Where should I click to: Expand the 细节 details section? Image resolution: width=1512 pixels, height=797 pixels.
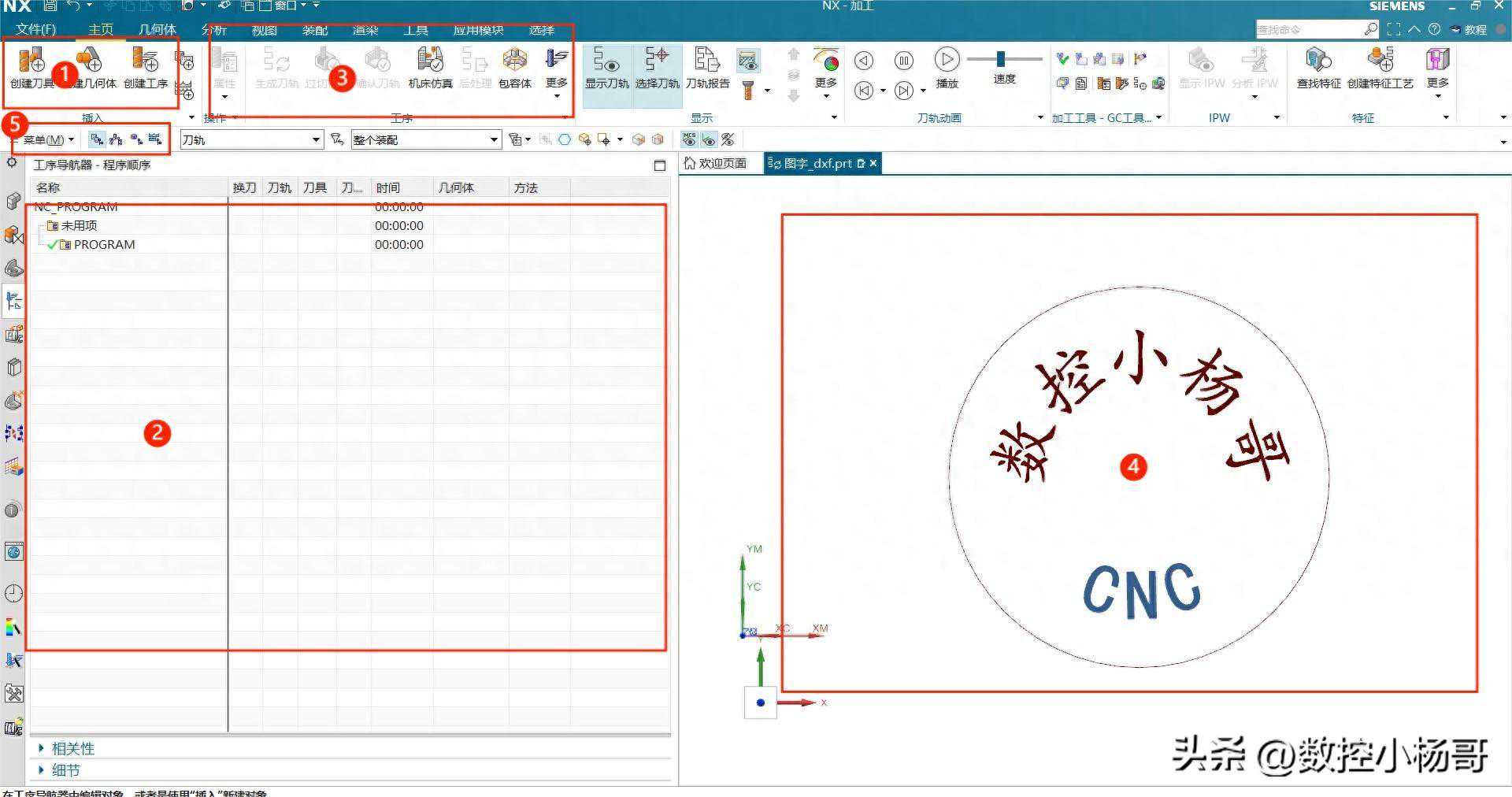65,770
